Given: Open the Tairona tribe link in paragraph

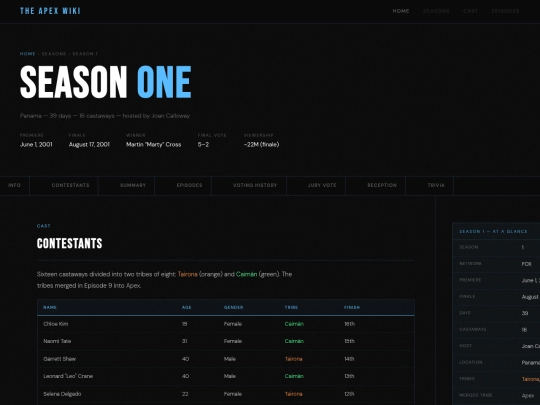Looking at the screenshot, I should 188,274.
